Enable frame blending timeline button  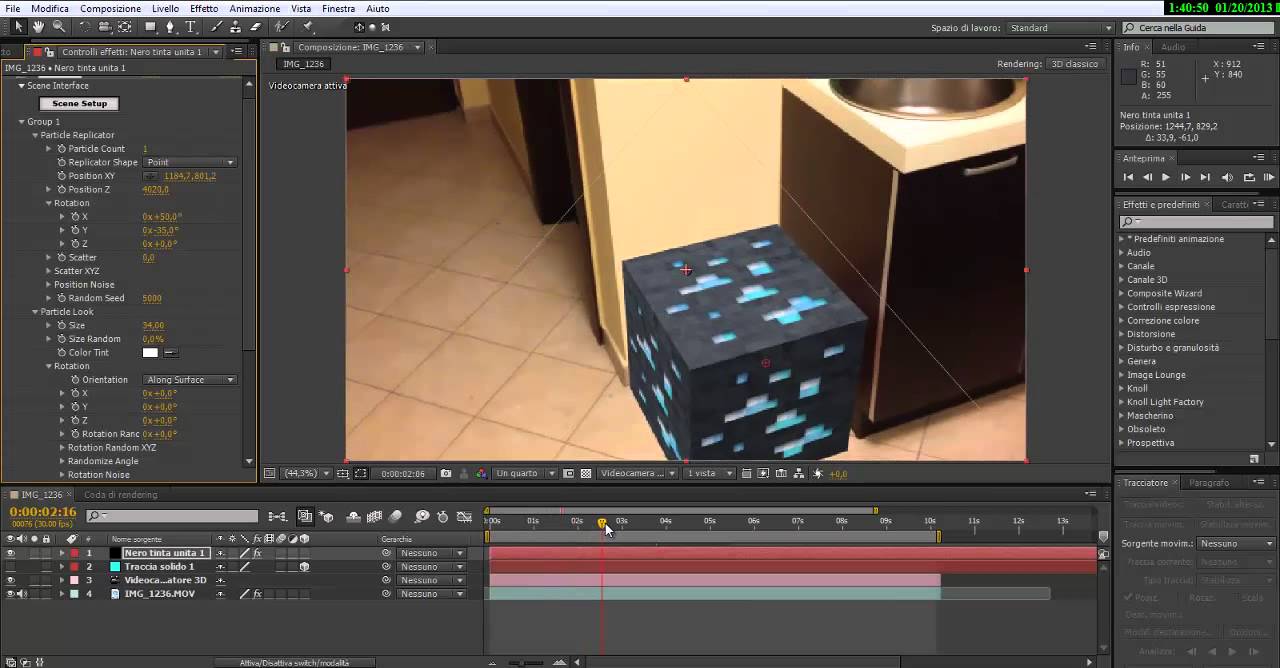pos(374,516)
